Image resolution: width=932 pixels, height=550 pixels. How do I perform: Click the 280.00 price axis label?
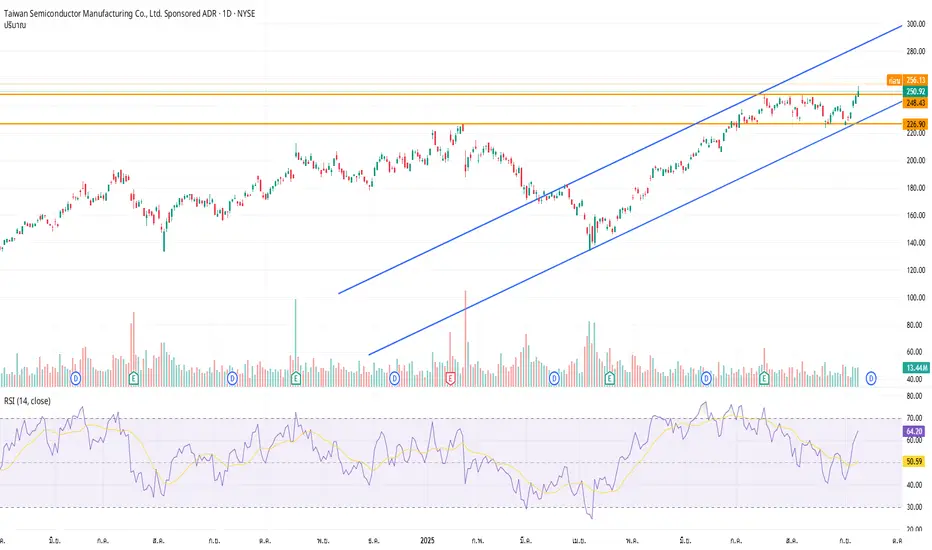(915, 52)
